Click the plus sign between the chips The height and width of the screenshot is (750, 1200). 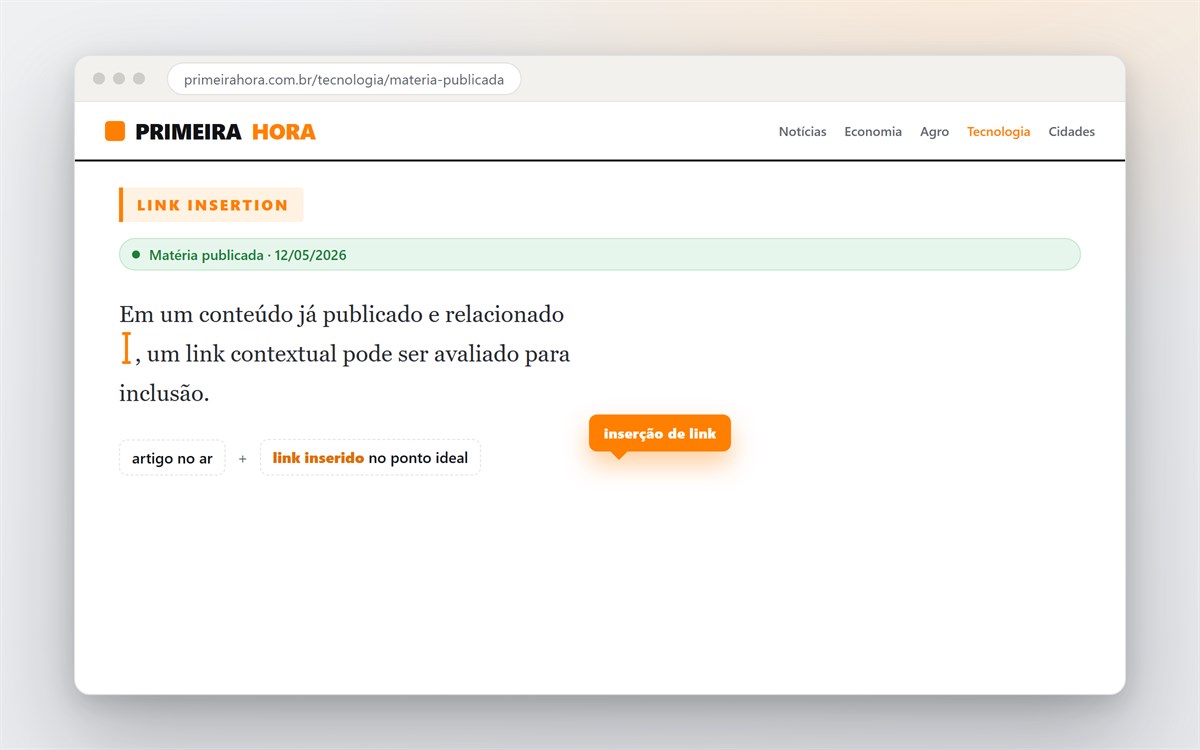(x=242, y=459)
